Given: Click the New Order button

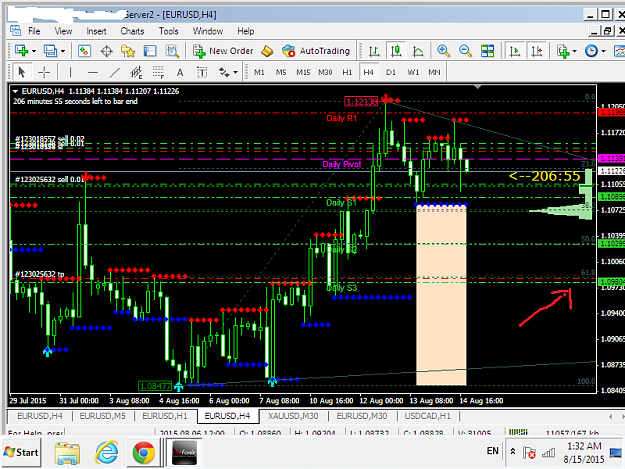Looking at the screenshot, I should (x=223, y=51).
